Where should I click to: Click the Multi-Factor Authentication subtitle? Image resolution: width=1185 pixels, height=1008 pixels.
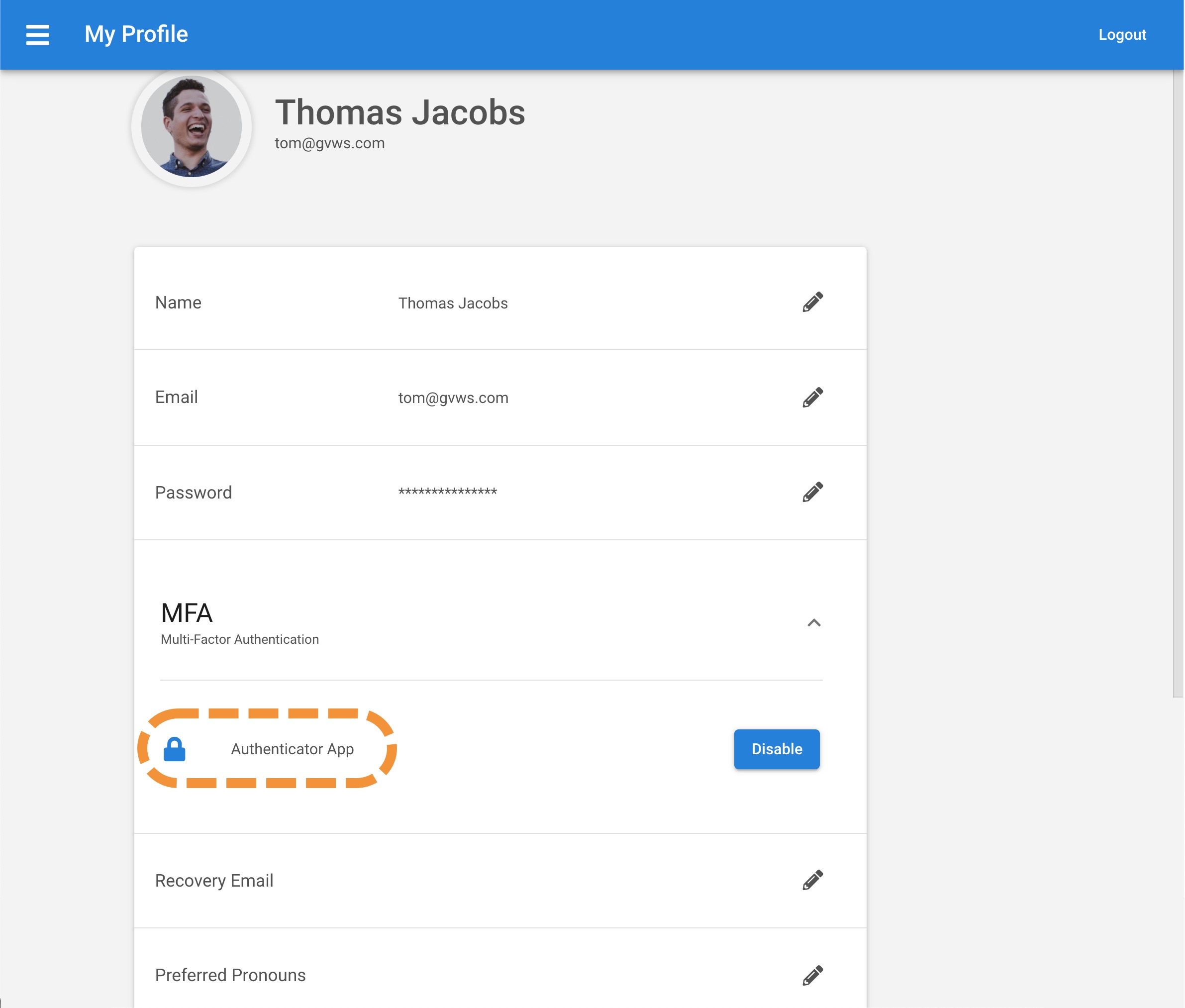click(239, 639)
